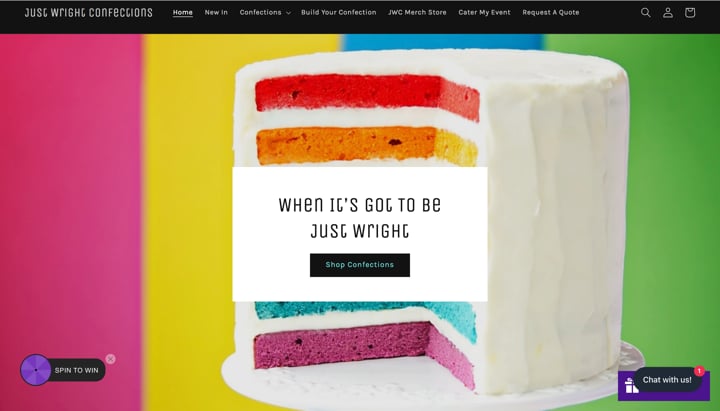Dismiss the Spin To Win popup
Screen dimensions: 720x411
tap(110, 359)
